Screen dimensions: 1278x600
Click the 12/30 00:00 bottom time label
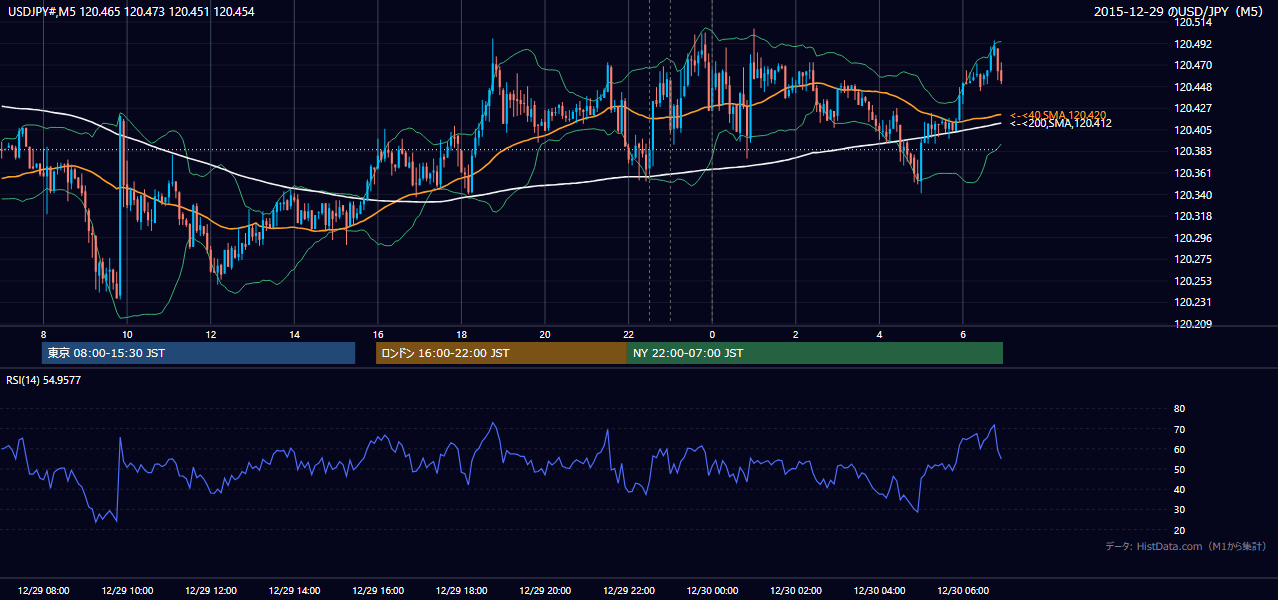tap(713, 591)
